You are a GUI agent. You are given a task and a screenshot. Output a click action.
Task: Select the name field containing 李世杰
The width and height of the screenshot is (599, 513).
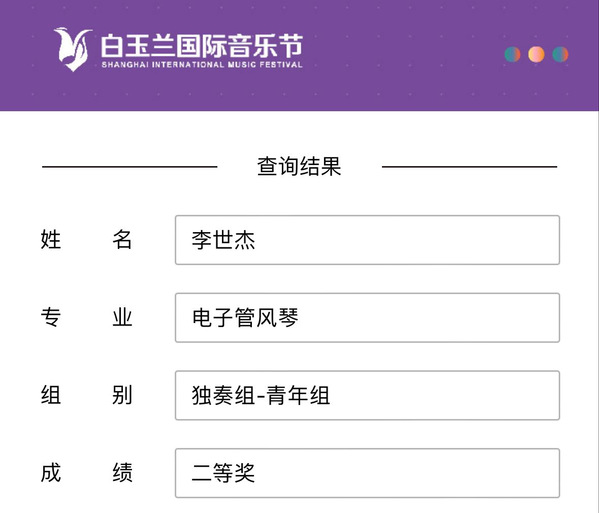click(367, 240)
